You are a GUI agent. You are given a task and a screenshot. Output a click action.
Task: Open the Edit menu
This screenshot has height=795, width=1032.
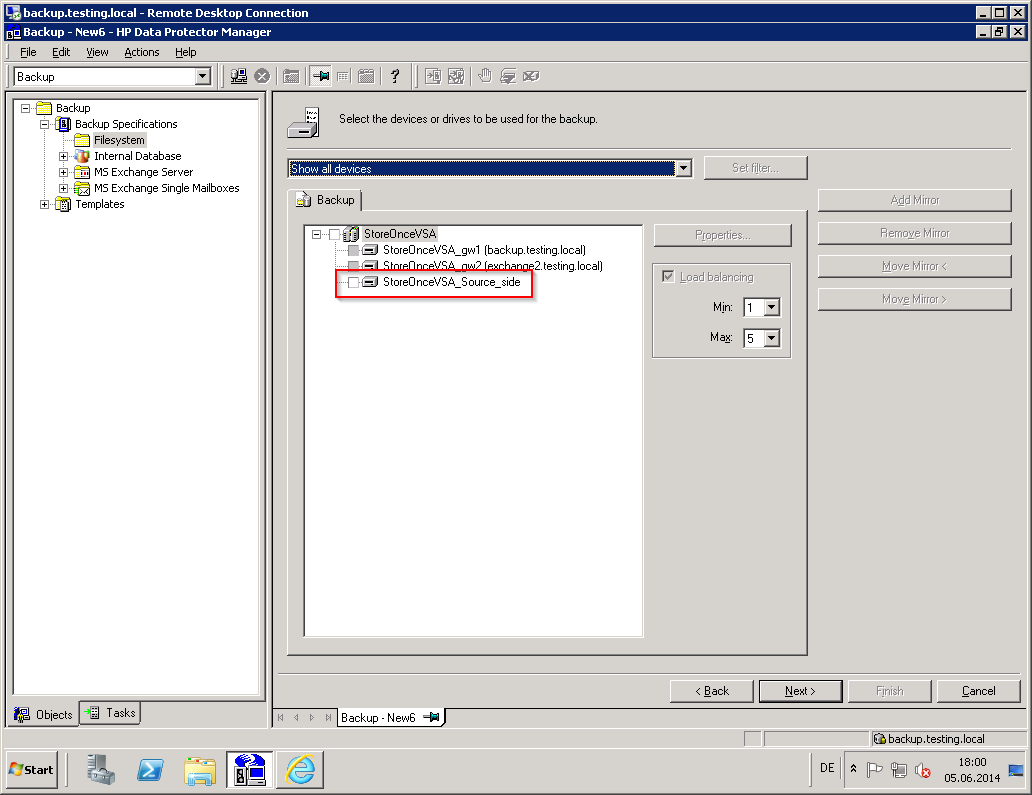point(61,52)
